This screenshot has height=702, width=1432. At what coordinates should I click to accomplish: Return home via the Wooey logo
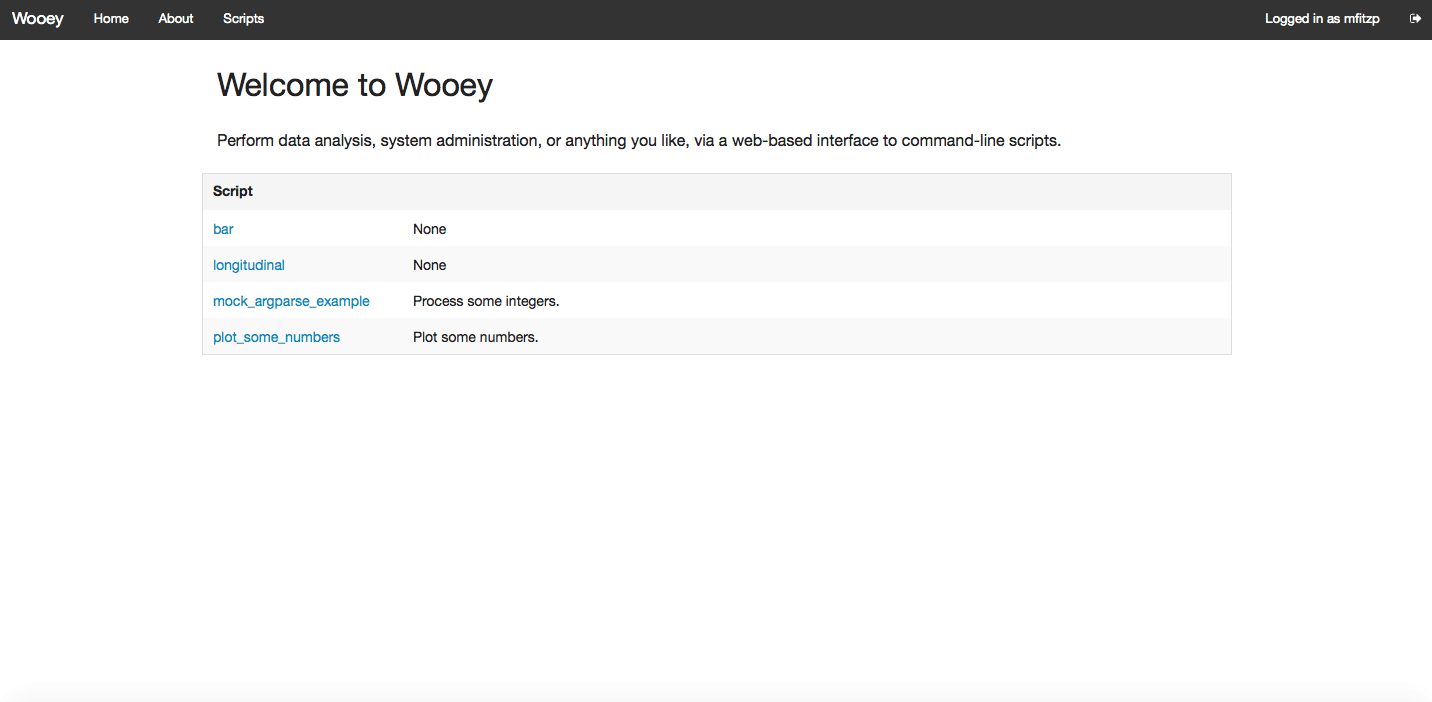37,18
